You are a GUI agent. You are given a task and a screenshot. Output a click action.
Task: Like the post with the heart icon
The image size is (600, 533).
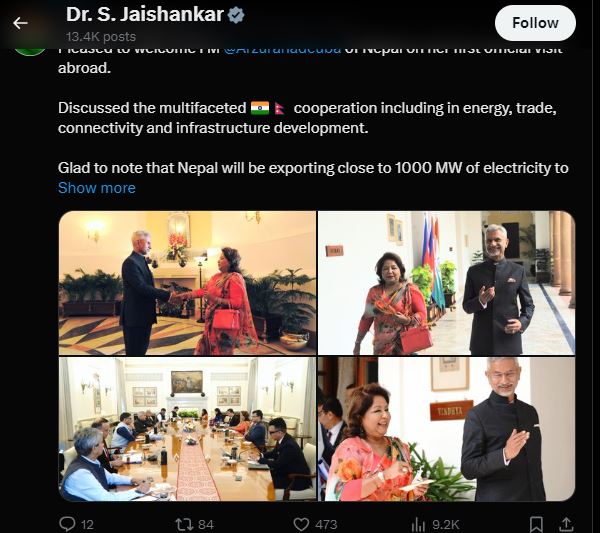pos(301,524)
